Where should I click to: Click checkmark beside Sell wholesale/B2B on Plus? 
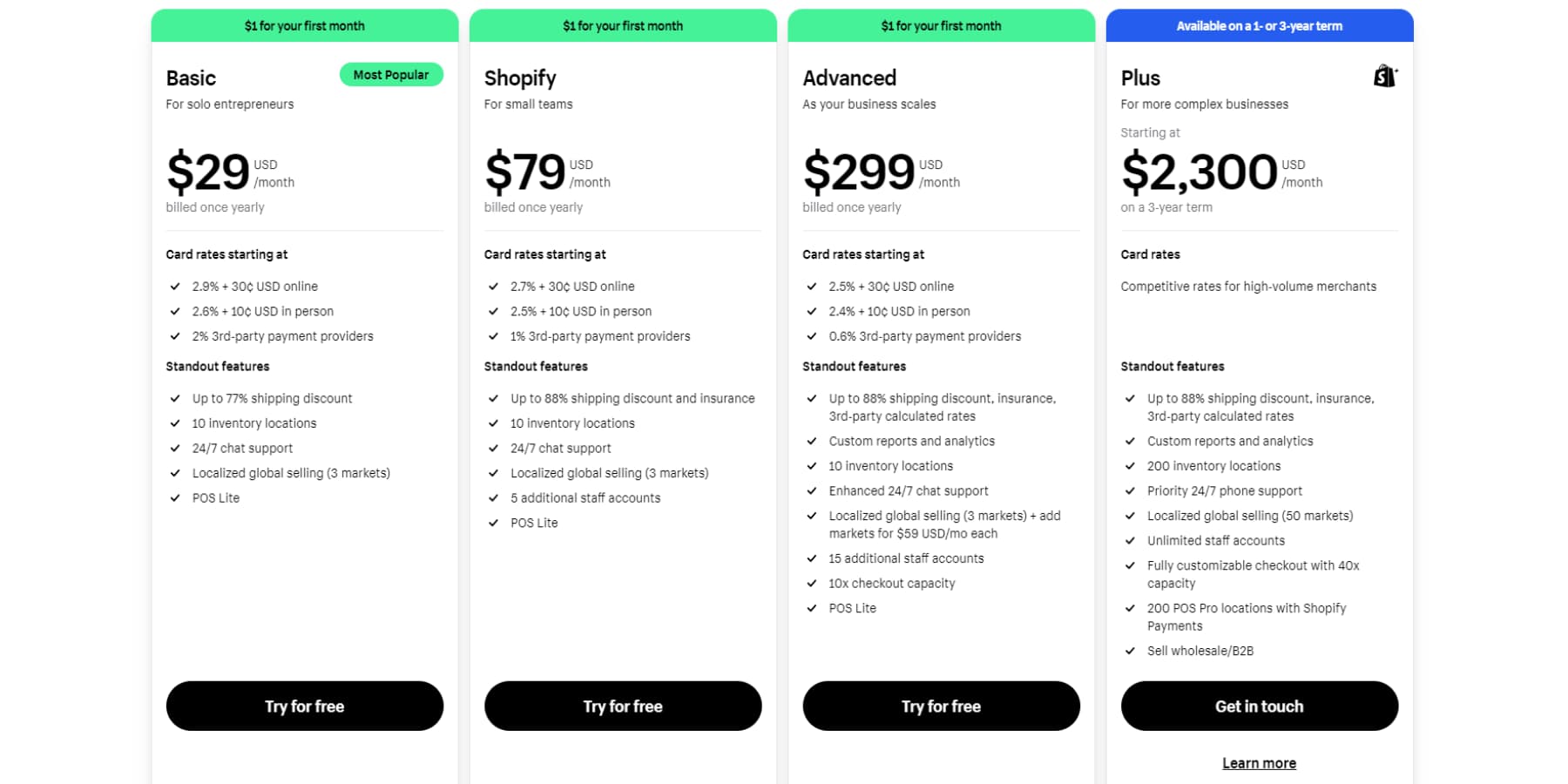(1130, 651)
